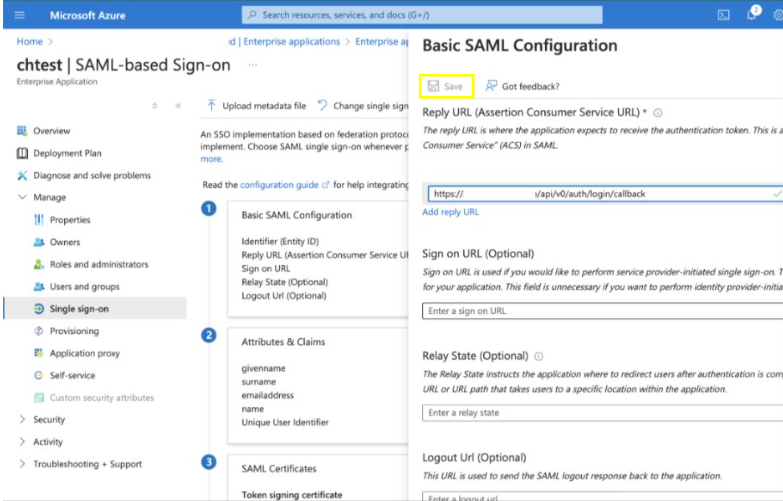The height and width of the screenshot is (501, 783).
Task: Open Self-service page
Action: 72,376
